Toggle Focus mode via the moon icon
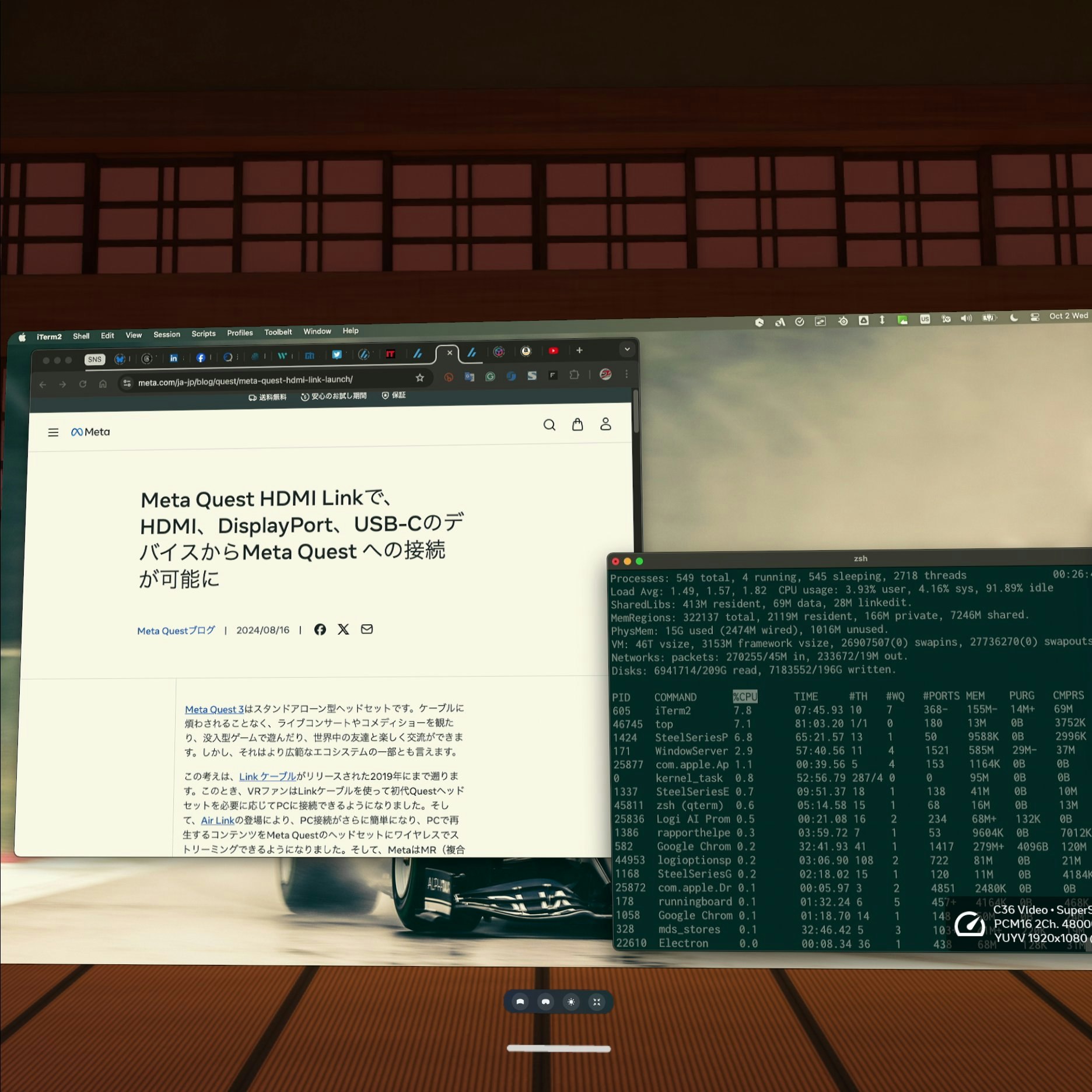This screenshot has height=1092, width=1092. (x=1013, y=318)
